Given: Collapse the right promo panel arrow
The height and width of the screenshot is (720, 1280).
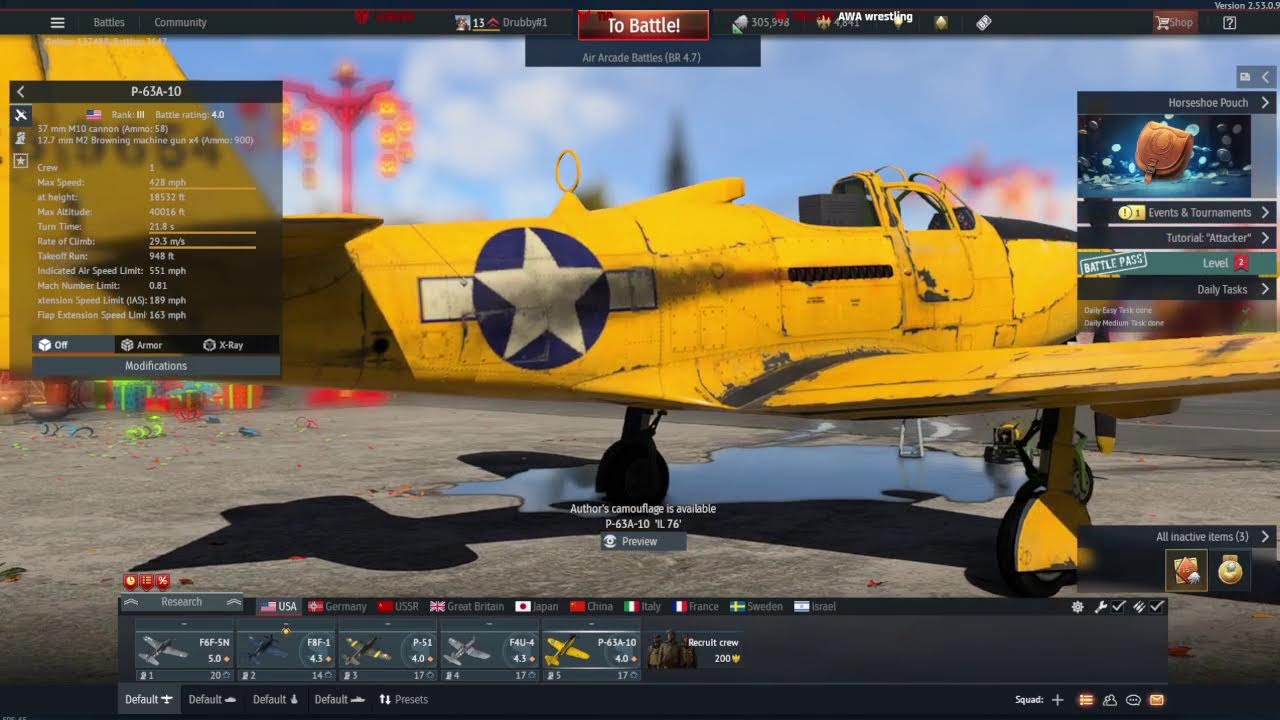Looking at the screenshot, I should [1265, 77].
